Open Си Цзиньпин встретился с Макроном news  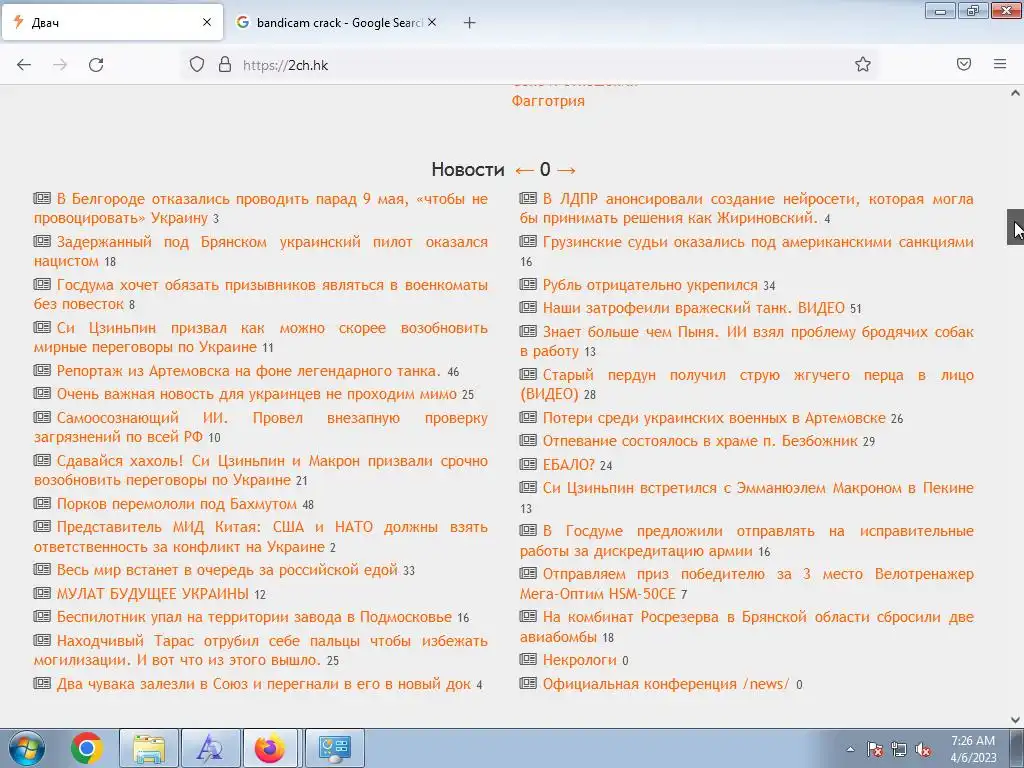coord(758,488)
